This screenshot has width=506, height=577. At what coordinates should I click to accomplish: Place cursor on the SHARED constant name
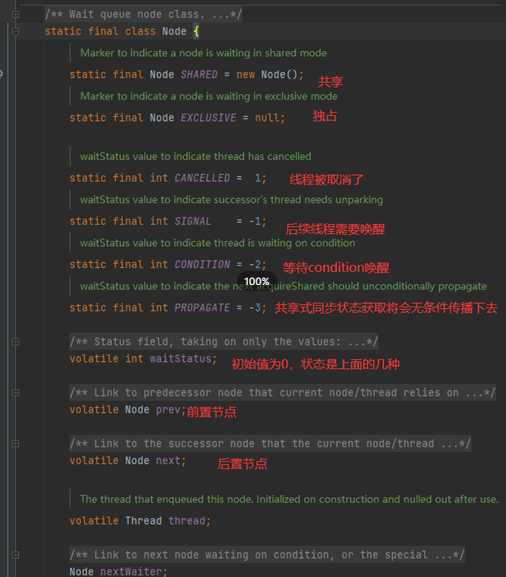(199, 75)
